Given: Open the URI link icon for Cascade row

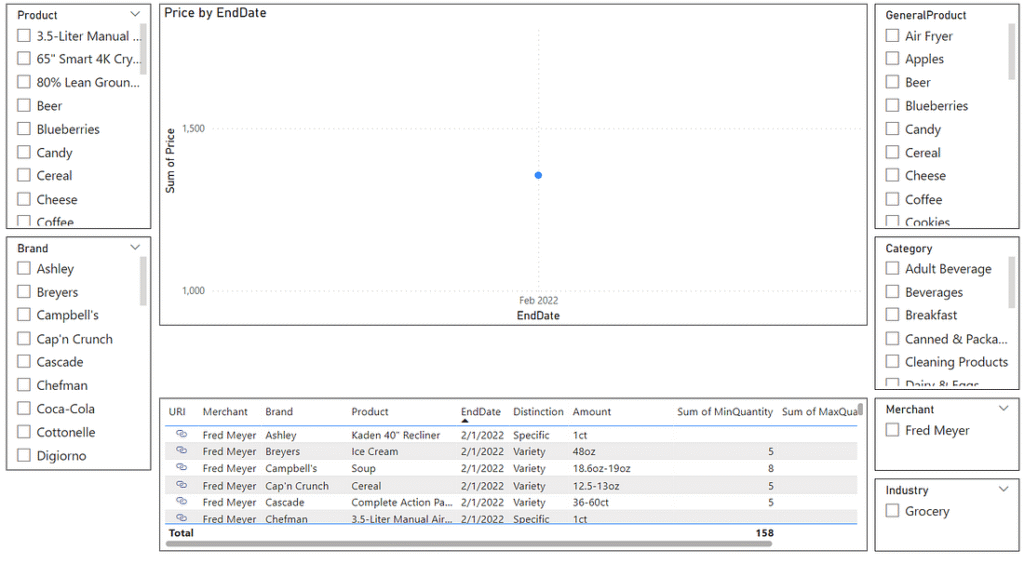Looking at the screenshot, I should (182, 501).
